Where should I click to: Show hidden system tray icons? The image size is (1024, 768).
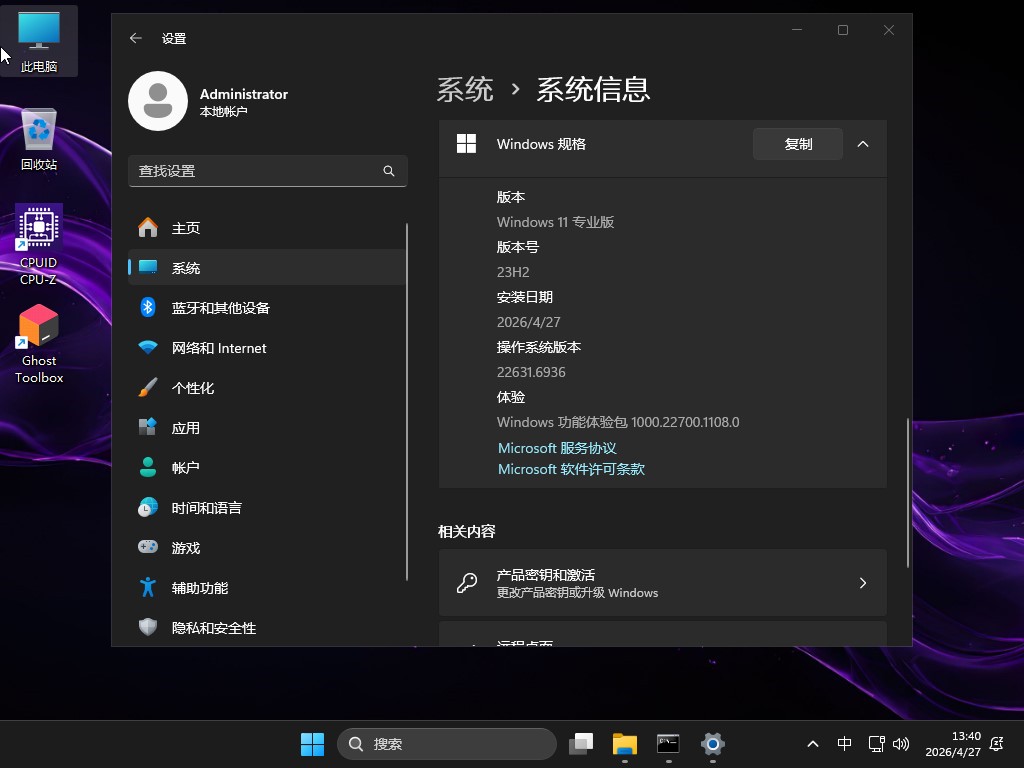coord(813,744)
